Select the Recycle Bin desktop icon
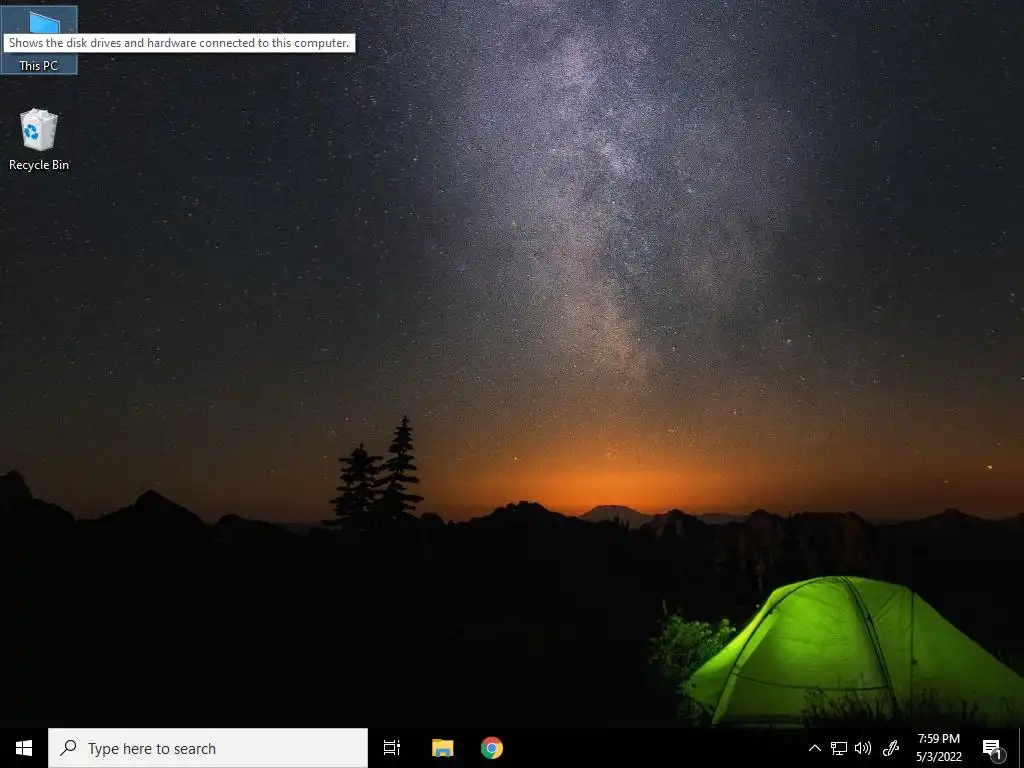1024x768 pixels. click(39, 140)
